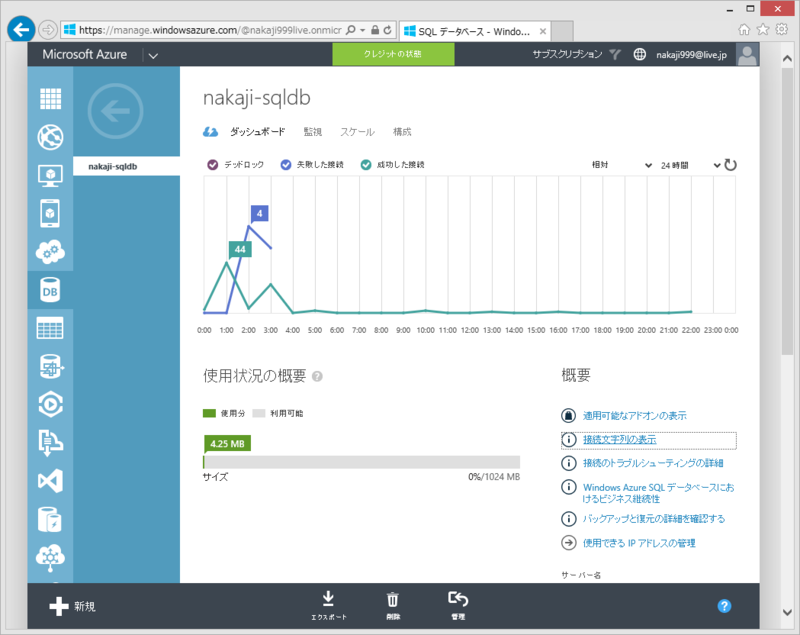Open Storage table icon in sidebar
This screenshot has height=635, width=800.
click(50, 328)
